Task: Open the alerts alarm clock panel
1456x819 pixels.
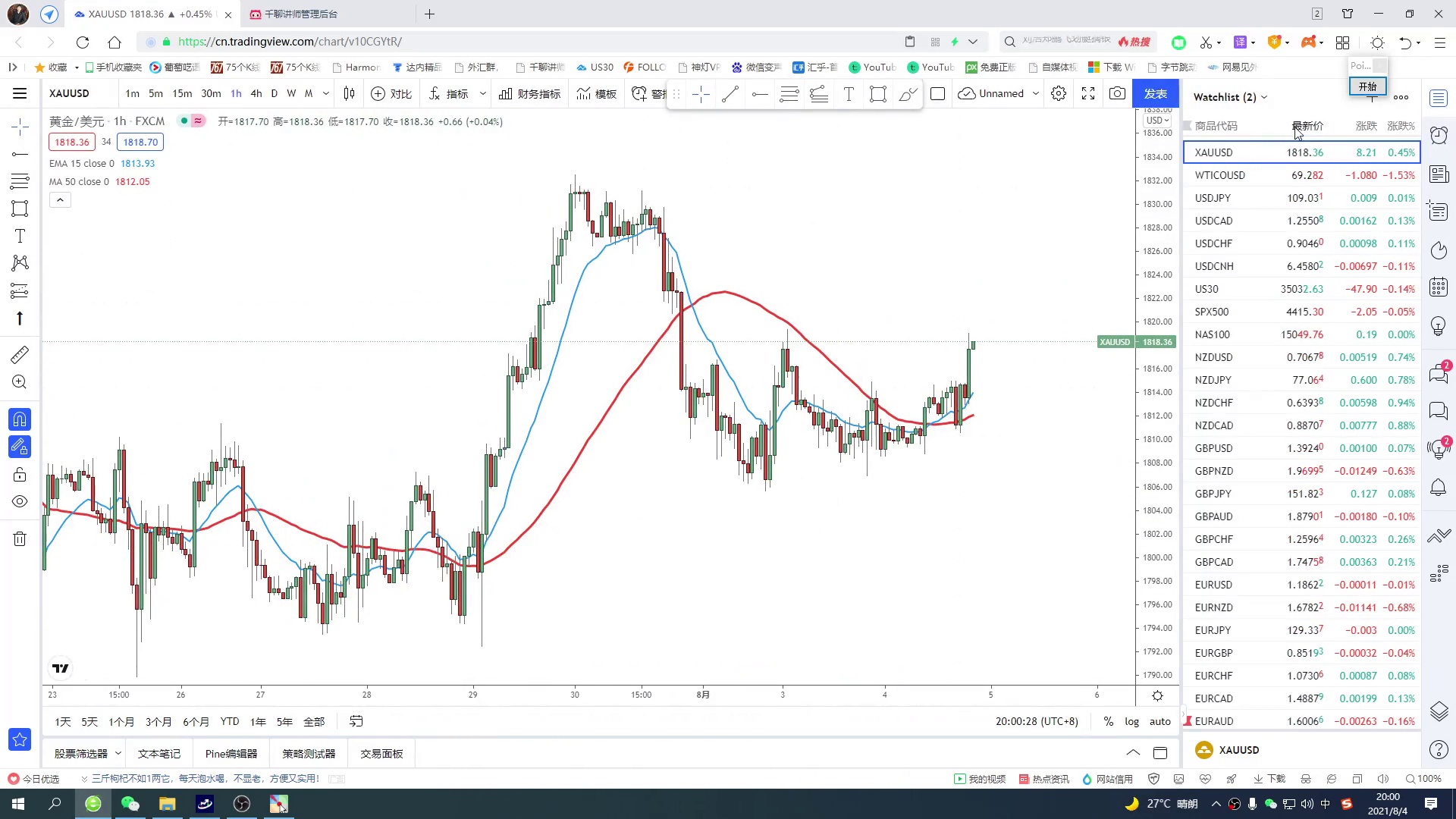Action: pos(1439,136)
